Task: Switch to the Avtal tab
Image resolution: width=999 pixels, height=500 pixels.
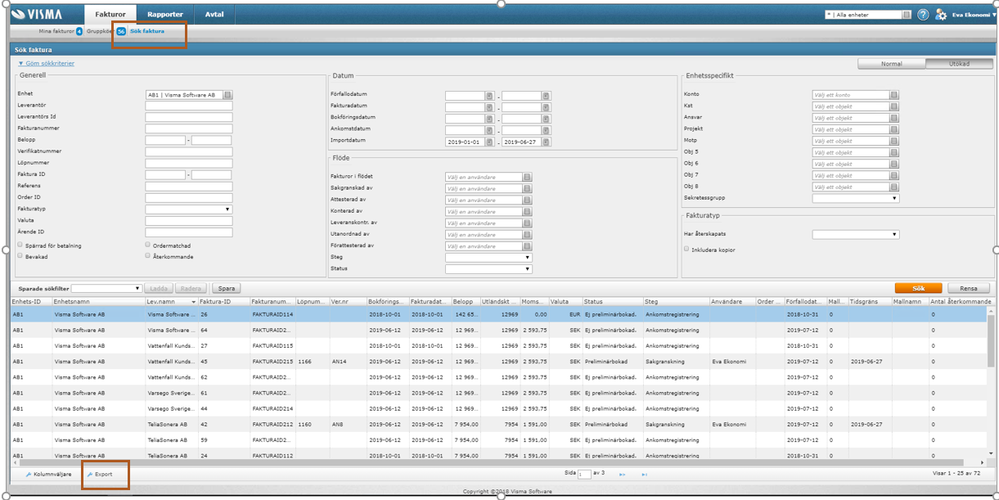Action: tap(214, 13)
